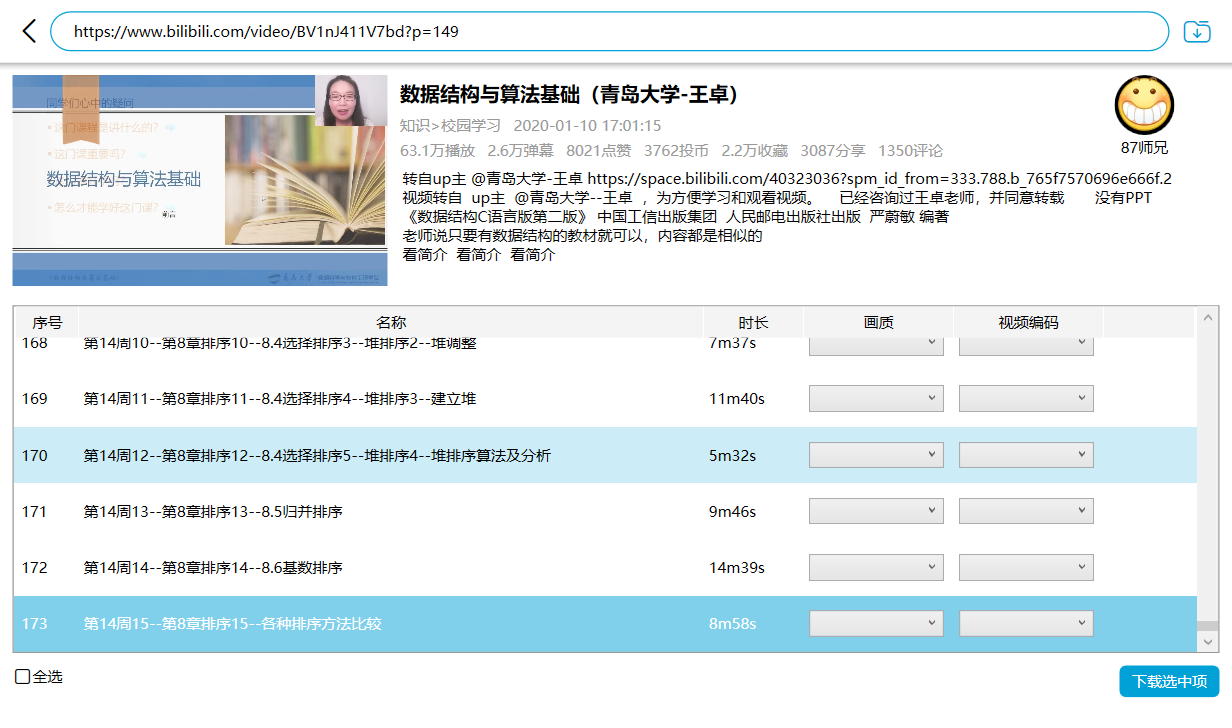Image resolution: width=1232 pixels, height=728 pixels.
Task: Click the back arrow icon
Action: pos(29,31)
